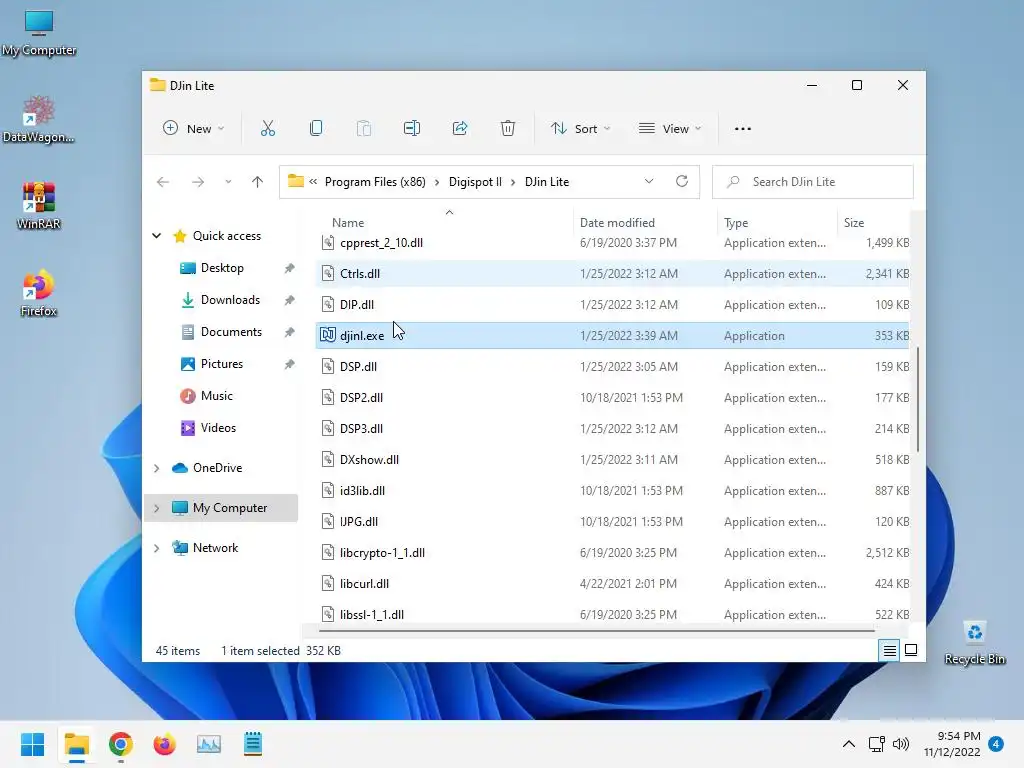Click the Rename icon in toolbar

point(412,129)
